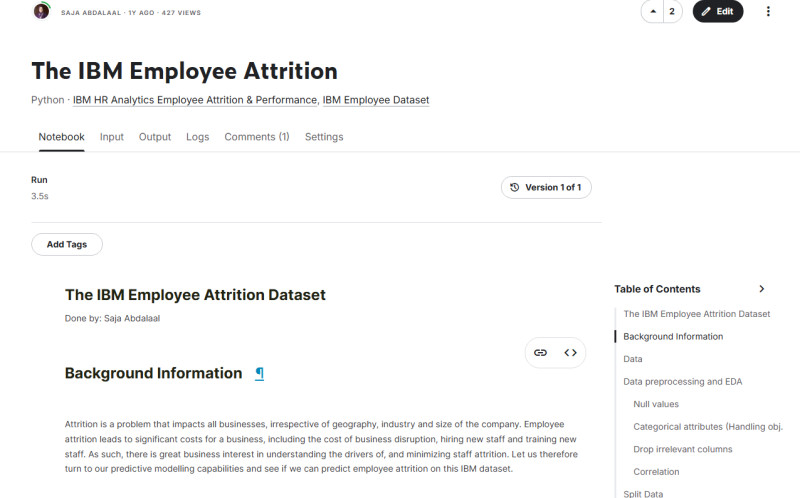Switch to the Output tab
This screenshot has width=800, height=498.
(155, 137)
